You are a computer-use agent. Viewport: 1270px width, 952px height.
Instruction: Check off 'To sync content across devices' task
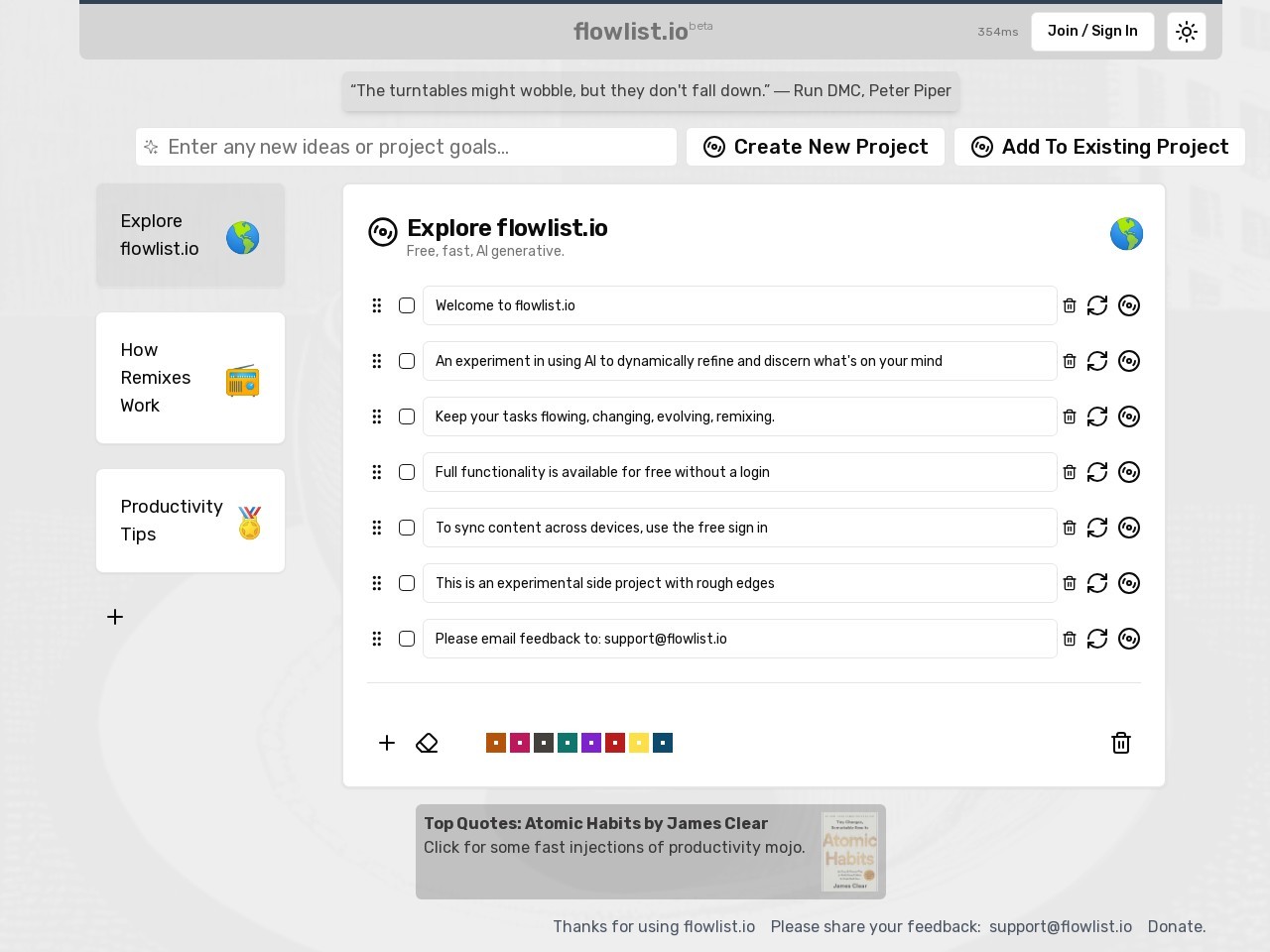(407, 528)
